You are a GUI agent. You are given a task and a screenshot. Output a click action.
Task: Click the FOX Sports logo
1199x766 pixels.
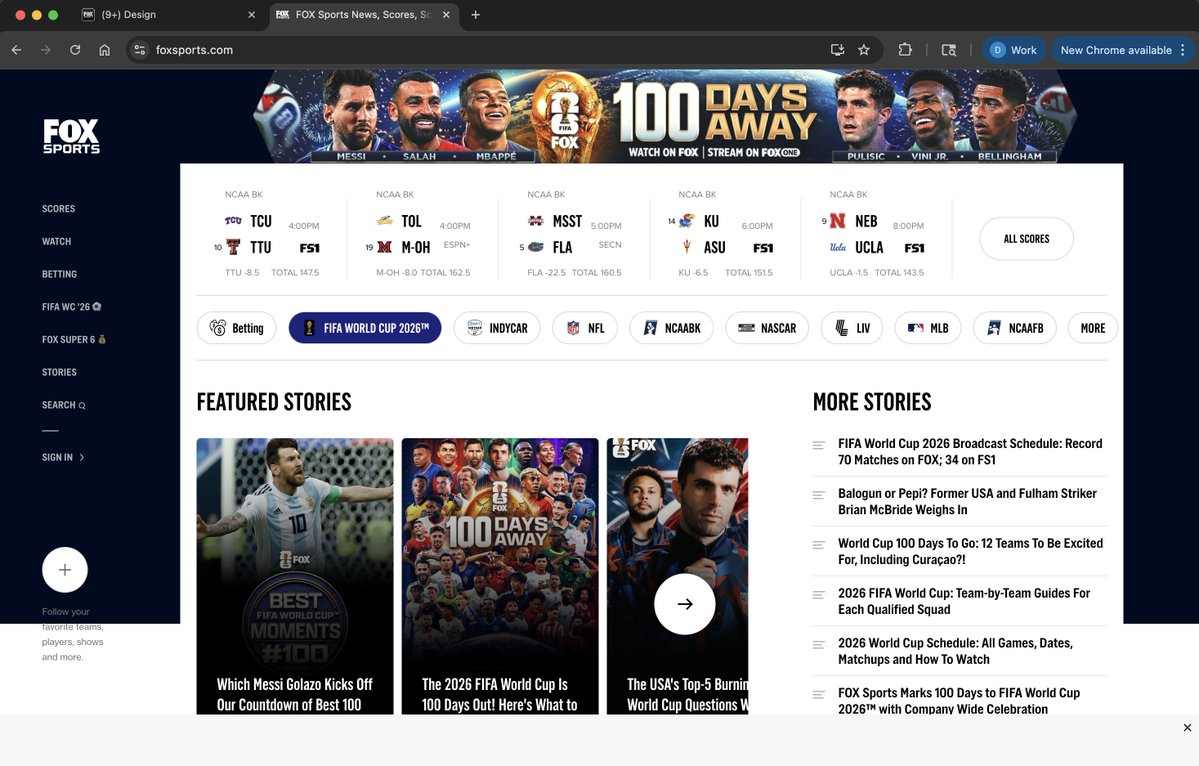tap(71, 136)
